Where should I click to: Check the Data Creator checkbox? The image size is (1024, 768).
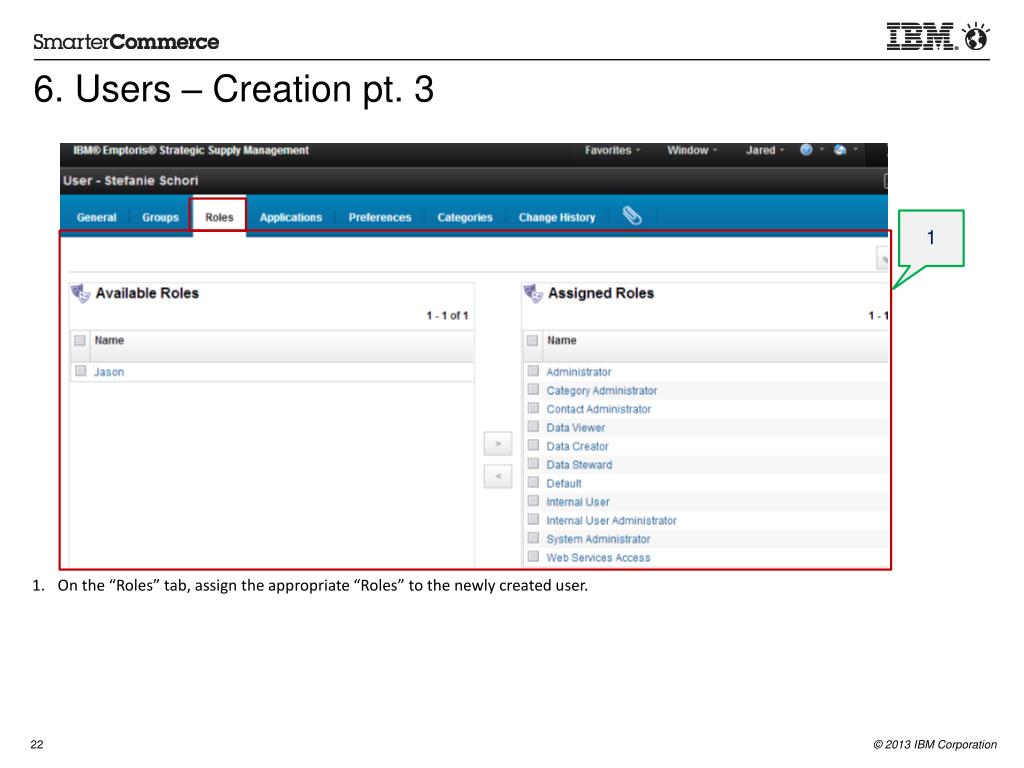pyautogui.click(x=533, y=445)
